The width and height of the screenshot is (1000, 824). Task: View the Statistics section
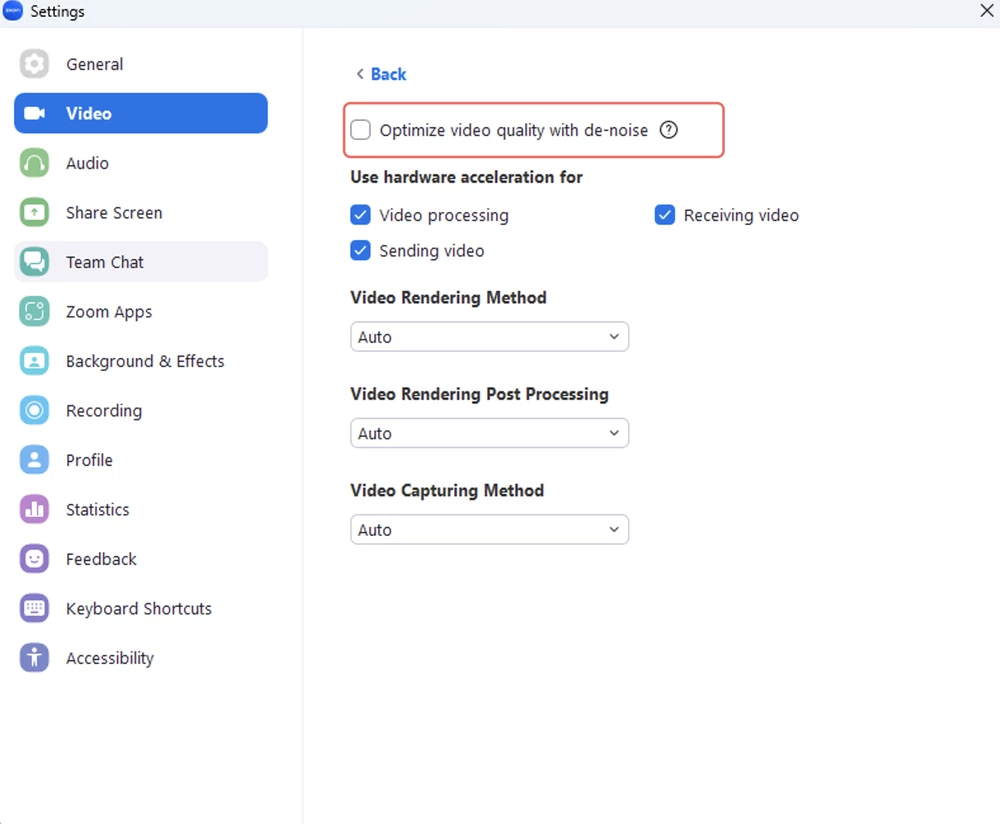pyautogui.click(x=141, y=510)
